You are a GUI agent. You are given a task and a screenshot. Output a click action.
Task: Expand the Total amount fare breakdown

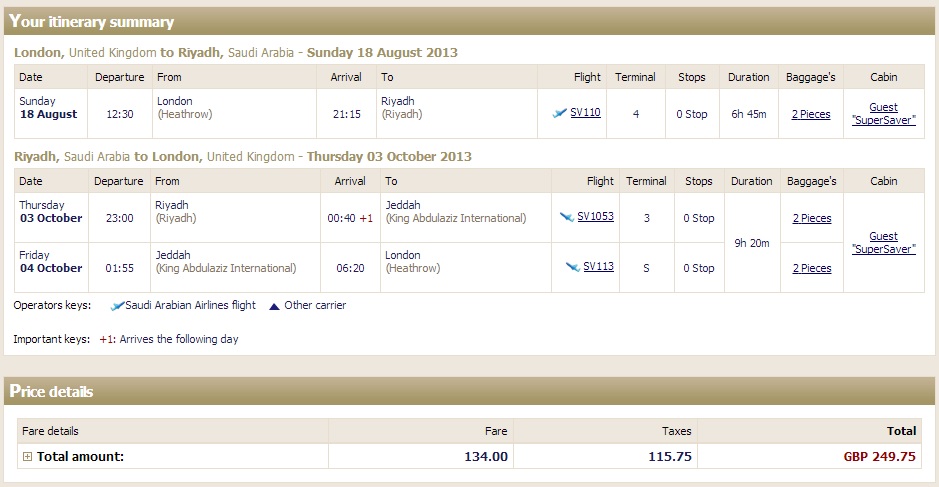pyautogui.click(x=27, y=456)
